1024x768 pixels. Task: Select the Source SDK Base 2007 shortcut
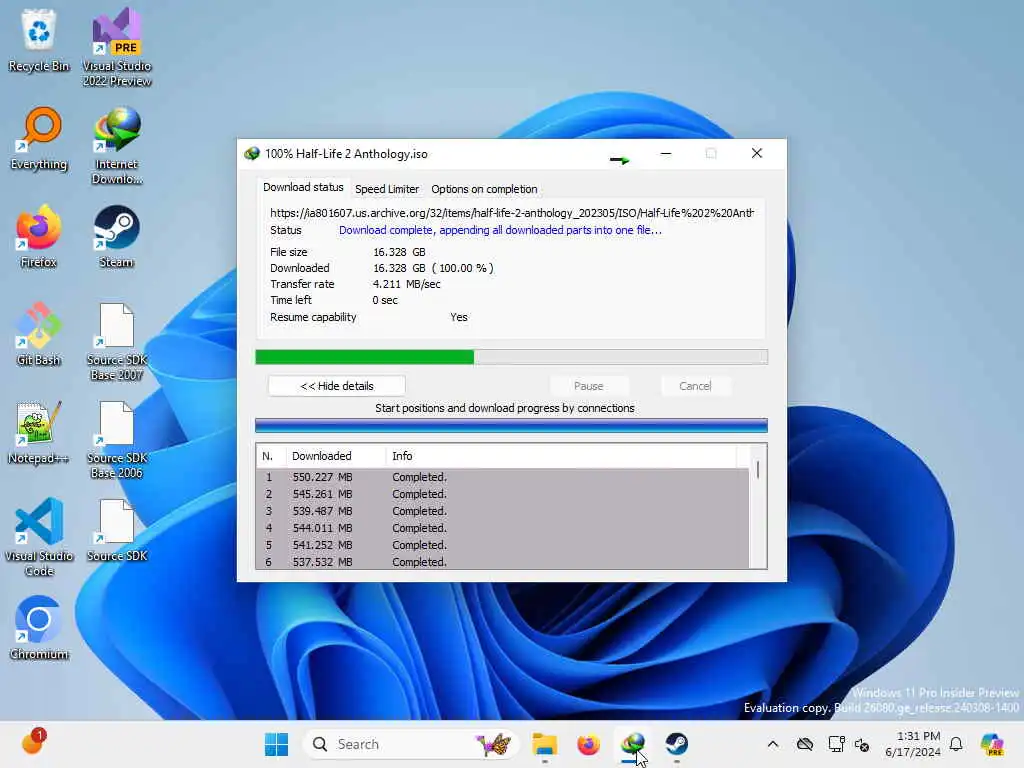(117, 341)
